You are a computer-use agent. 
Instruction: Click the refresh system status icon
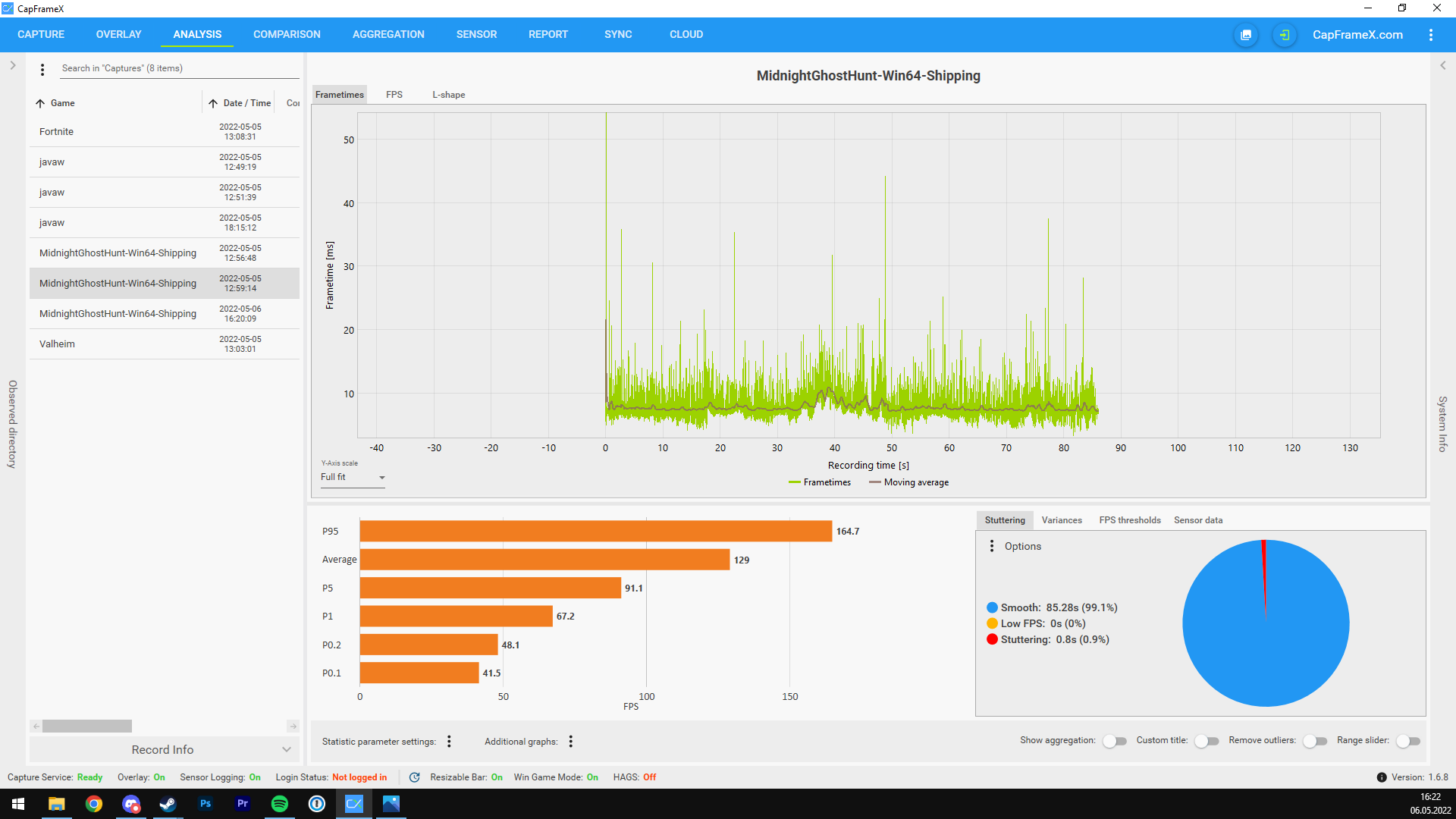point(415,777)
